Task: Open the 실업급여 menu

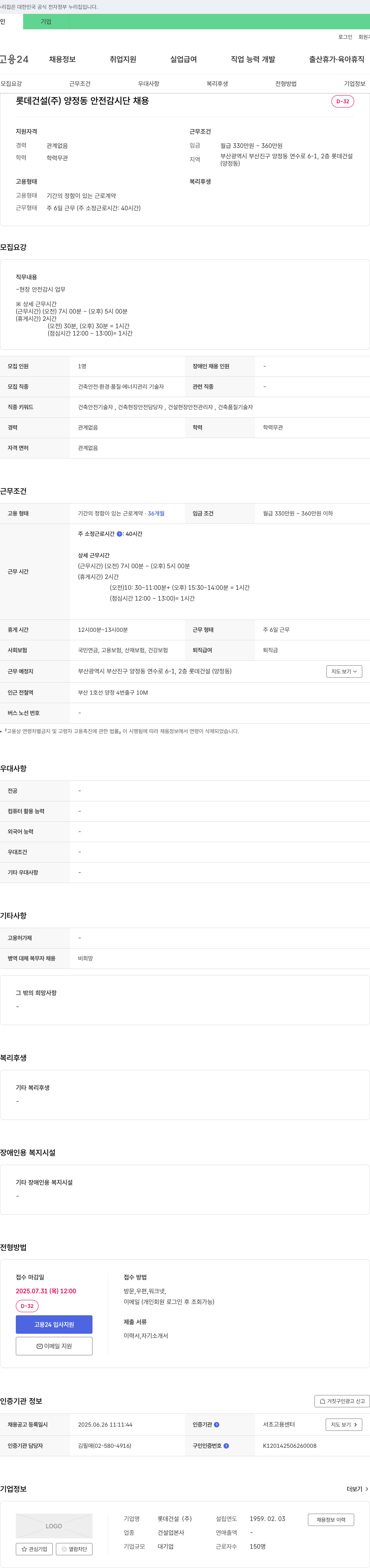Action: point(183,59)
